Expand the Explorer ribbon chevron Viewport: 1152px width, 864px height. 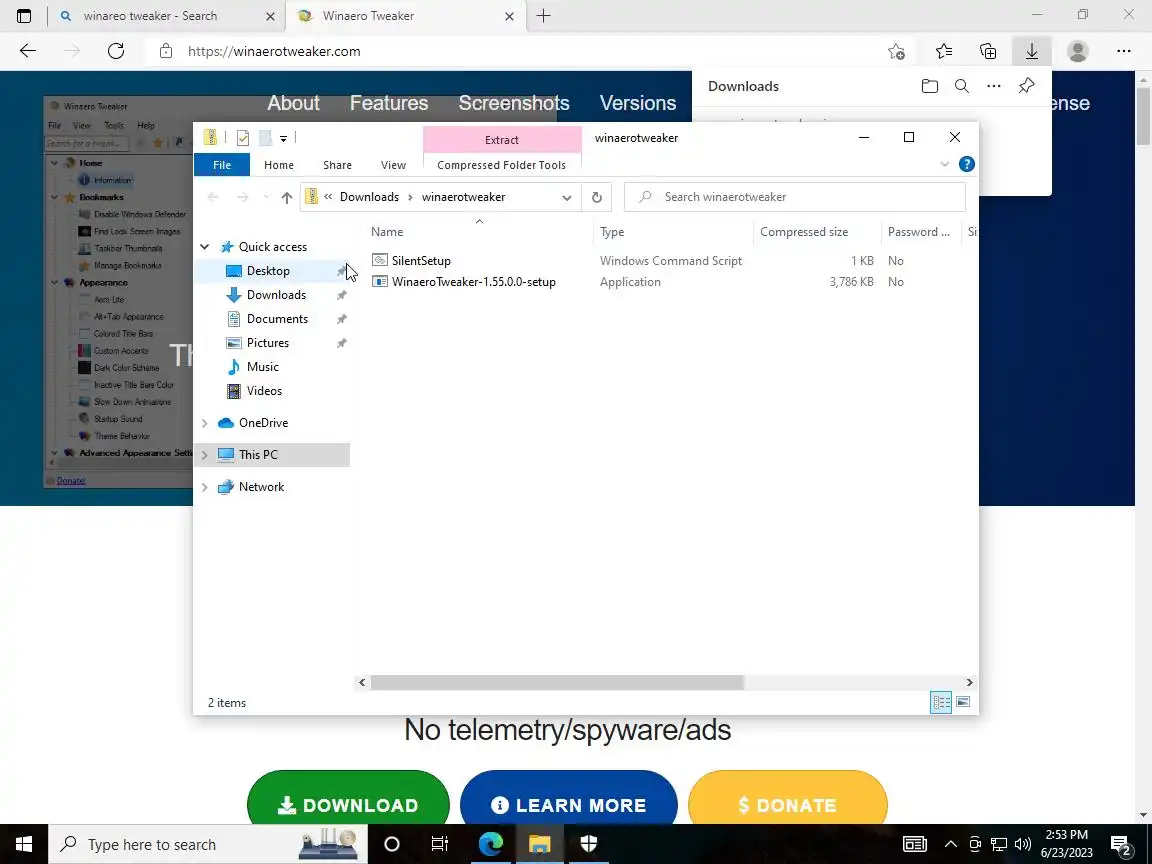pos(945,165)
